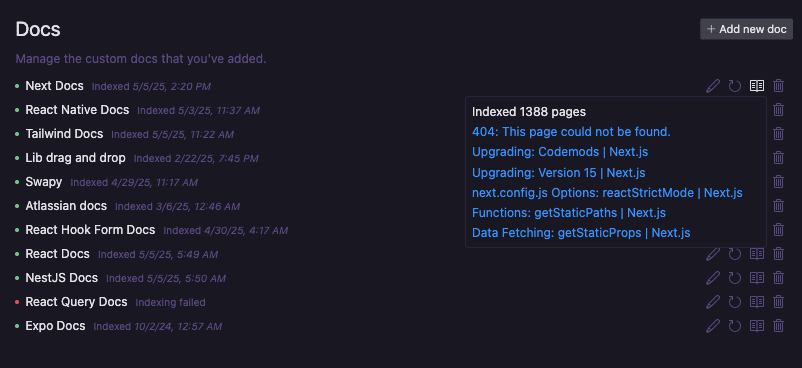
Task: Refresh Expo Docs index
Action: coord(734,326)
